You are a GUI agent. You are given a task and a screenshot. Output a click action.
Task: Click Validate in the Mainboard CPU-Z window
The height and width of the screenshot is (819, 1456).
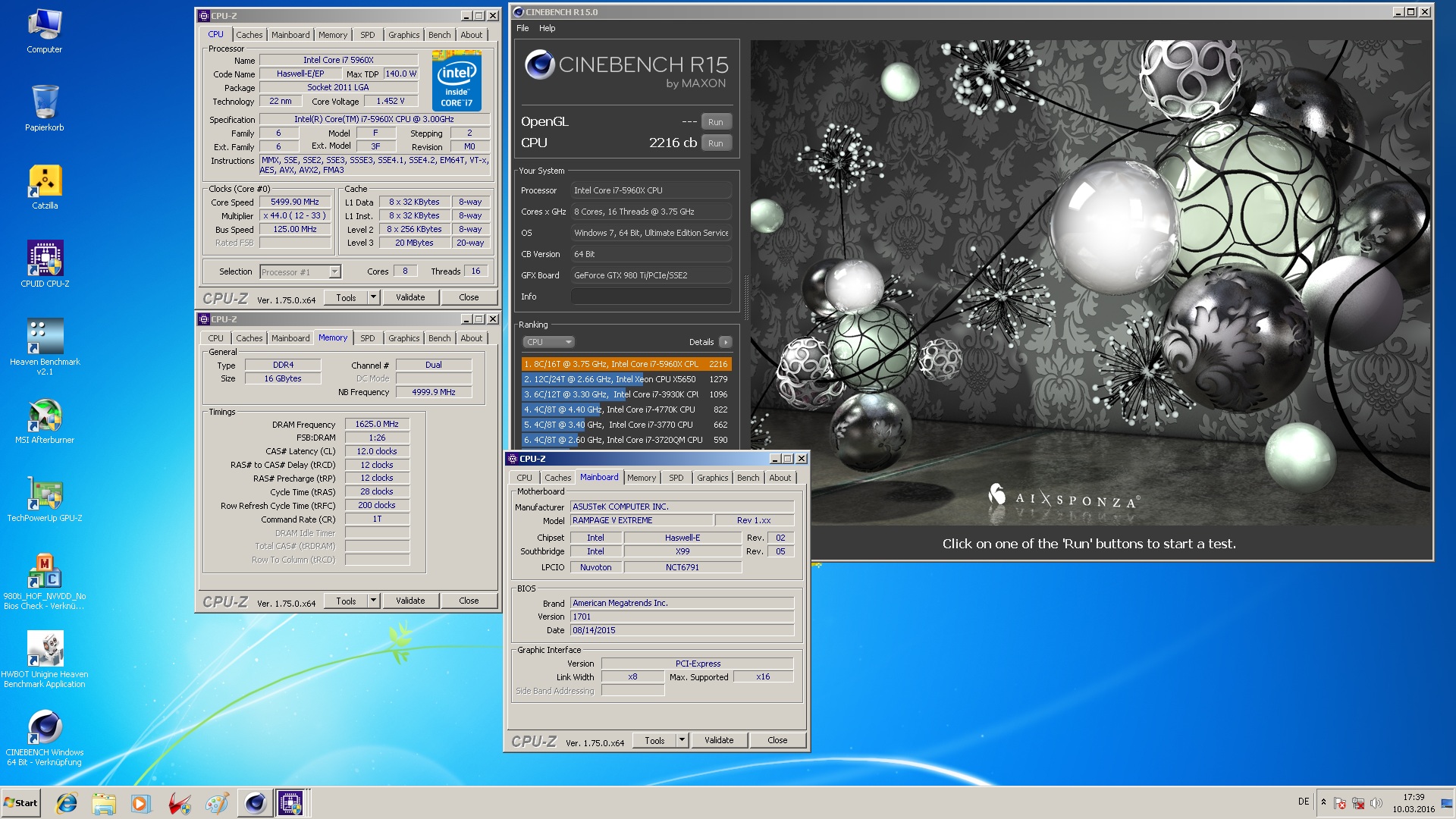pos(719,740)
